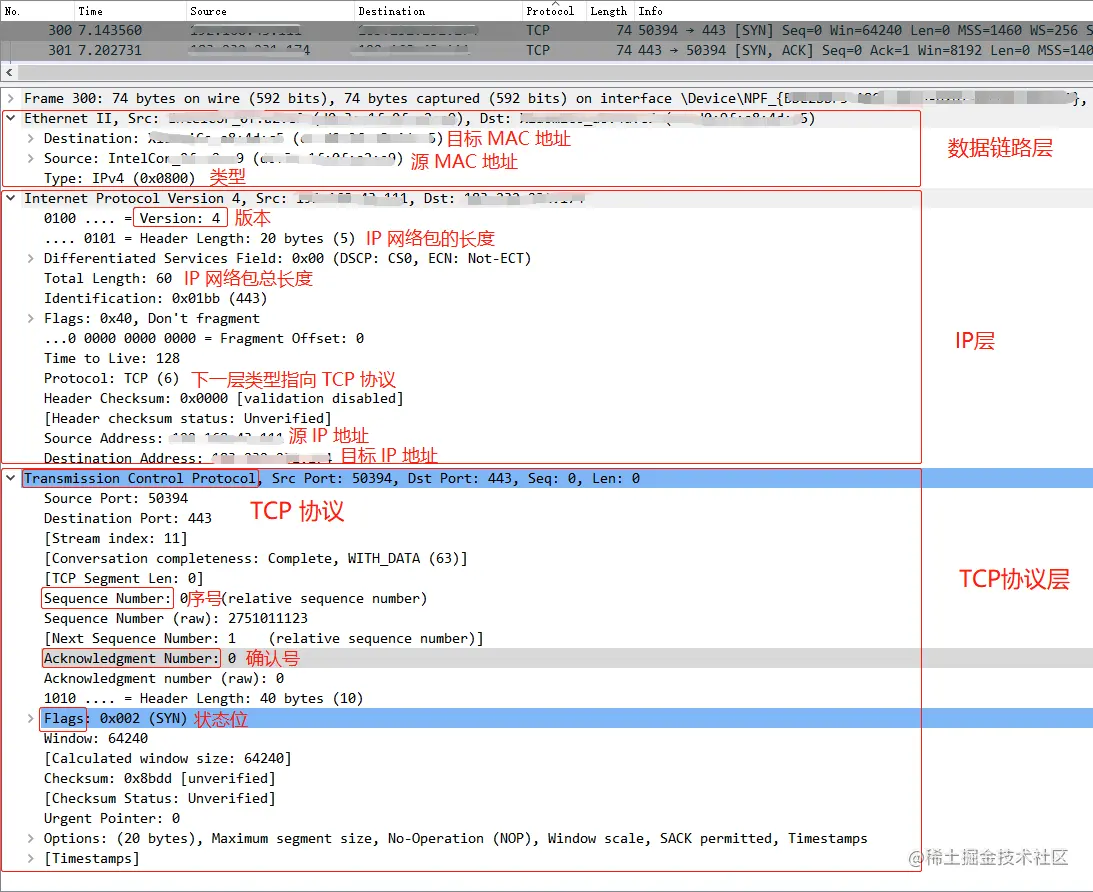Image resolution: width=1093 pixels, height=892 pixels.
Task: Select the TCP Header Length: 40 bytes row
Action: [x=204, y=698]
